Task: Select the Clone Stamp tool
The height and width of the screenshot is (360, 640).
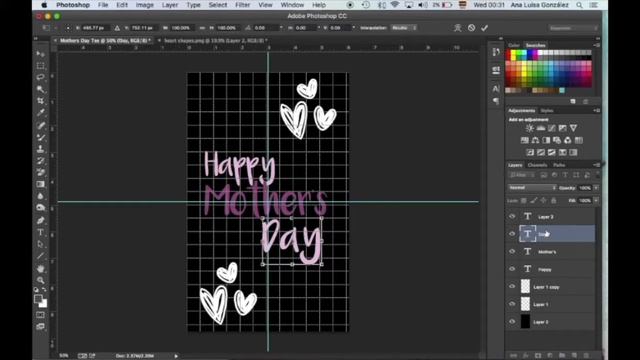Action: click(40, 149)
